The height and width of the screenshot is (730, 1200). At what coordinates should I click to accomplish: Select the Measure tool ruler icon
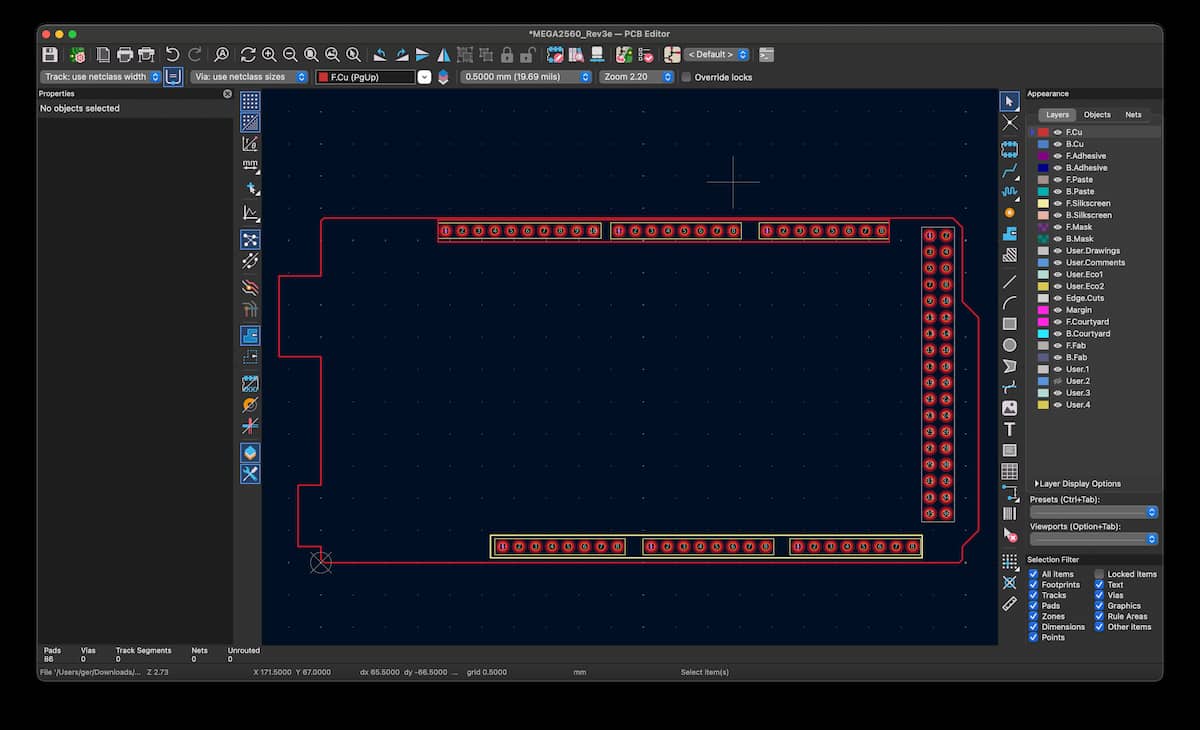coord(1010,603)
